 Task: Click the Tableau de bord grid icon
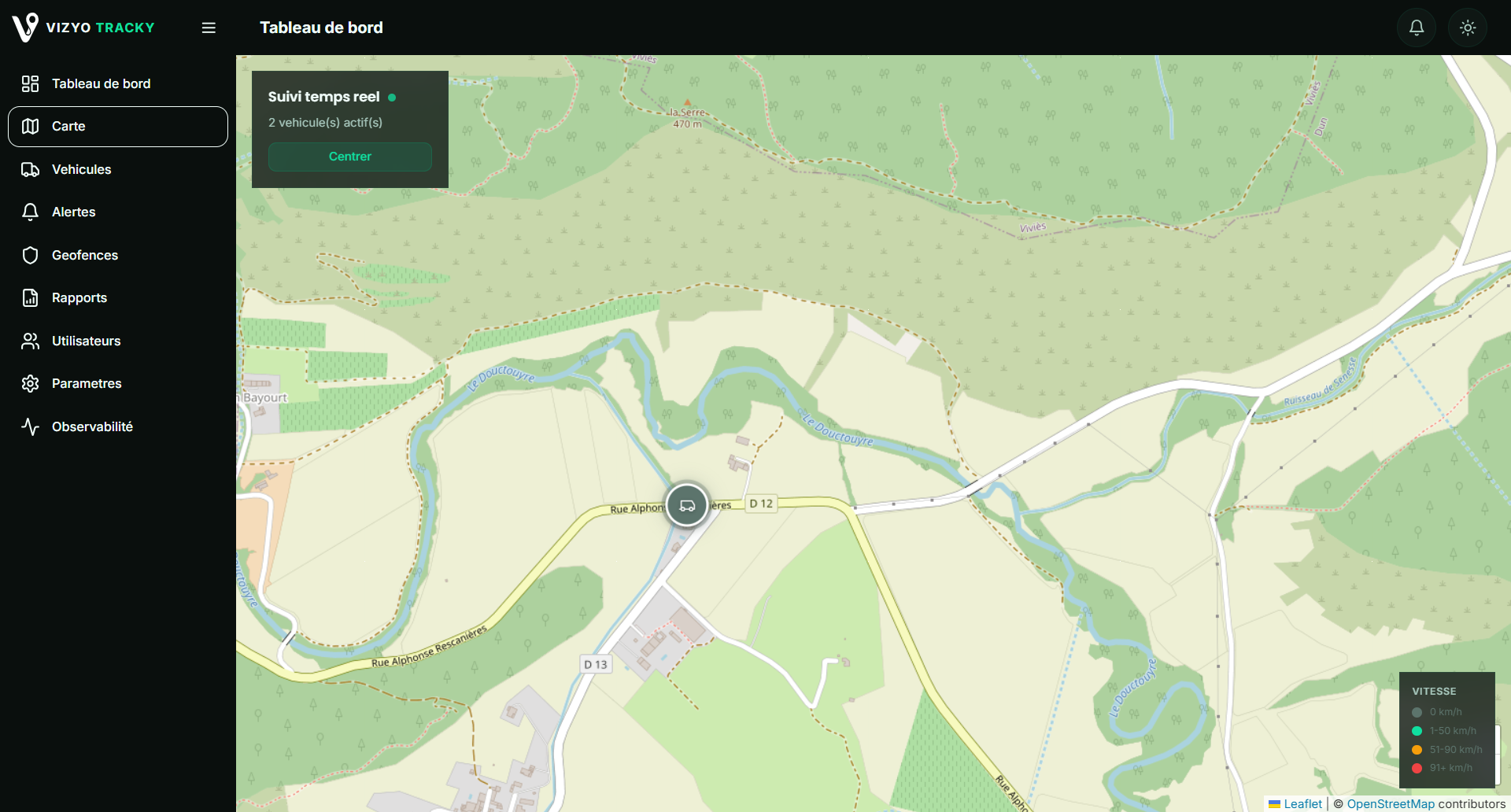[30, 83]
